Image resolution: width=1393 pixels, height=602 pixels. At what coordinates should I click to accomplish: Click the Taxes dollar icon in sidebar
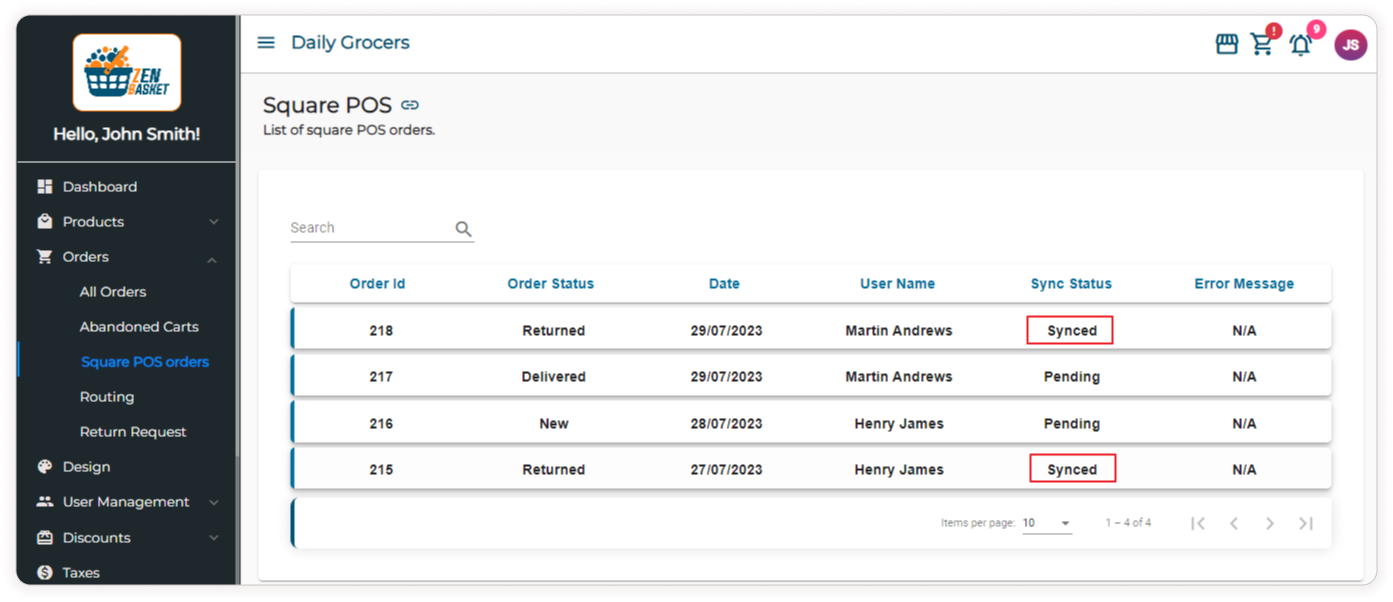point(44,572)
